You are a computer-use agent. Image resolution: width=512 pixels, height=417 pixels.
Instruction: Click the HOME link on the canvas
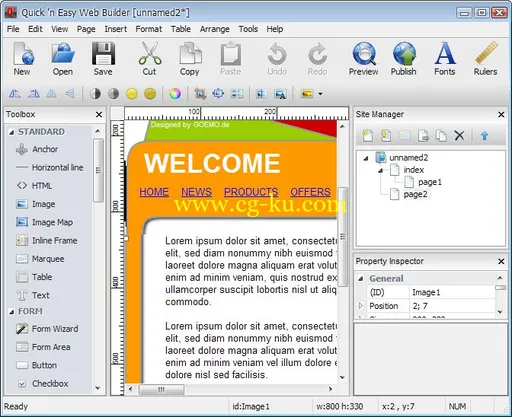click(x=154, y=192)
